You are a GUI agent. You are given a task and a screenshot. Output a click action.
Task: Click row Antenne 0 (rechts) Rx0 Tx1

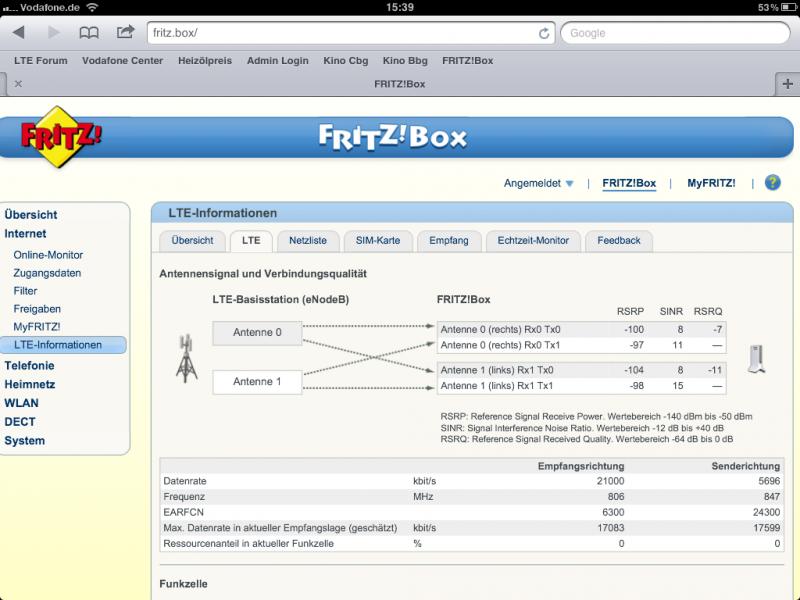click(582, 345)
